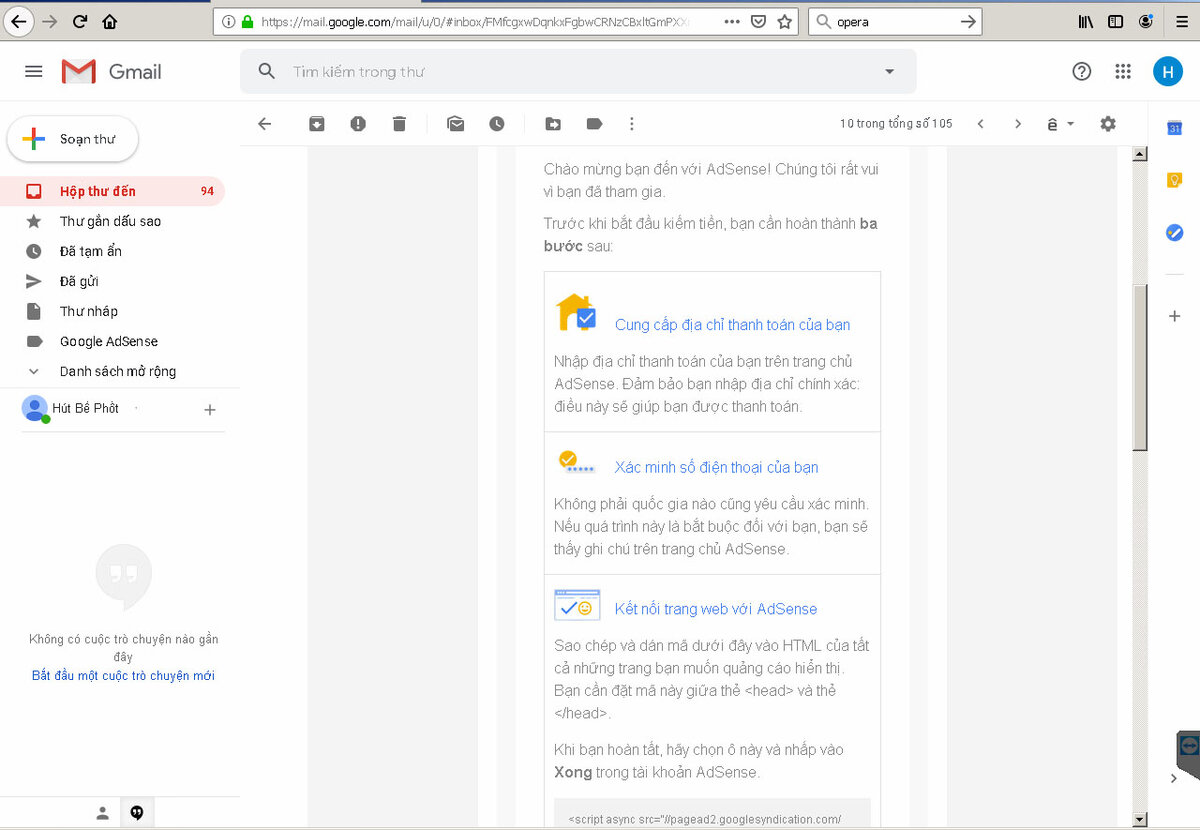This screenshot has width=1200, height=830.
Task: Show older email with right chevron
Action: click(x=1018, y=124)
